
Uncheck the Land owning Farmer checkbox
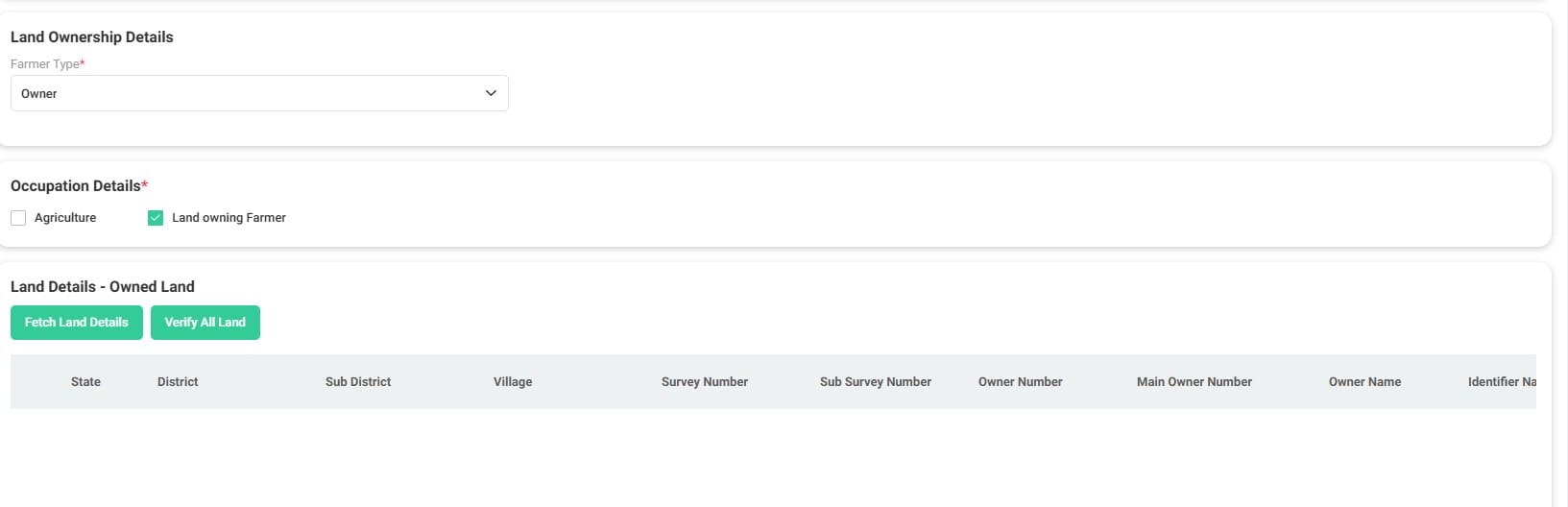[x=156, y=218]
